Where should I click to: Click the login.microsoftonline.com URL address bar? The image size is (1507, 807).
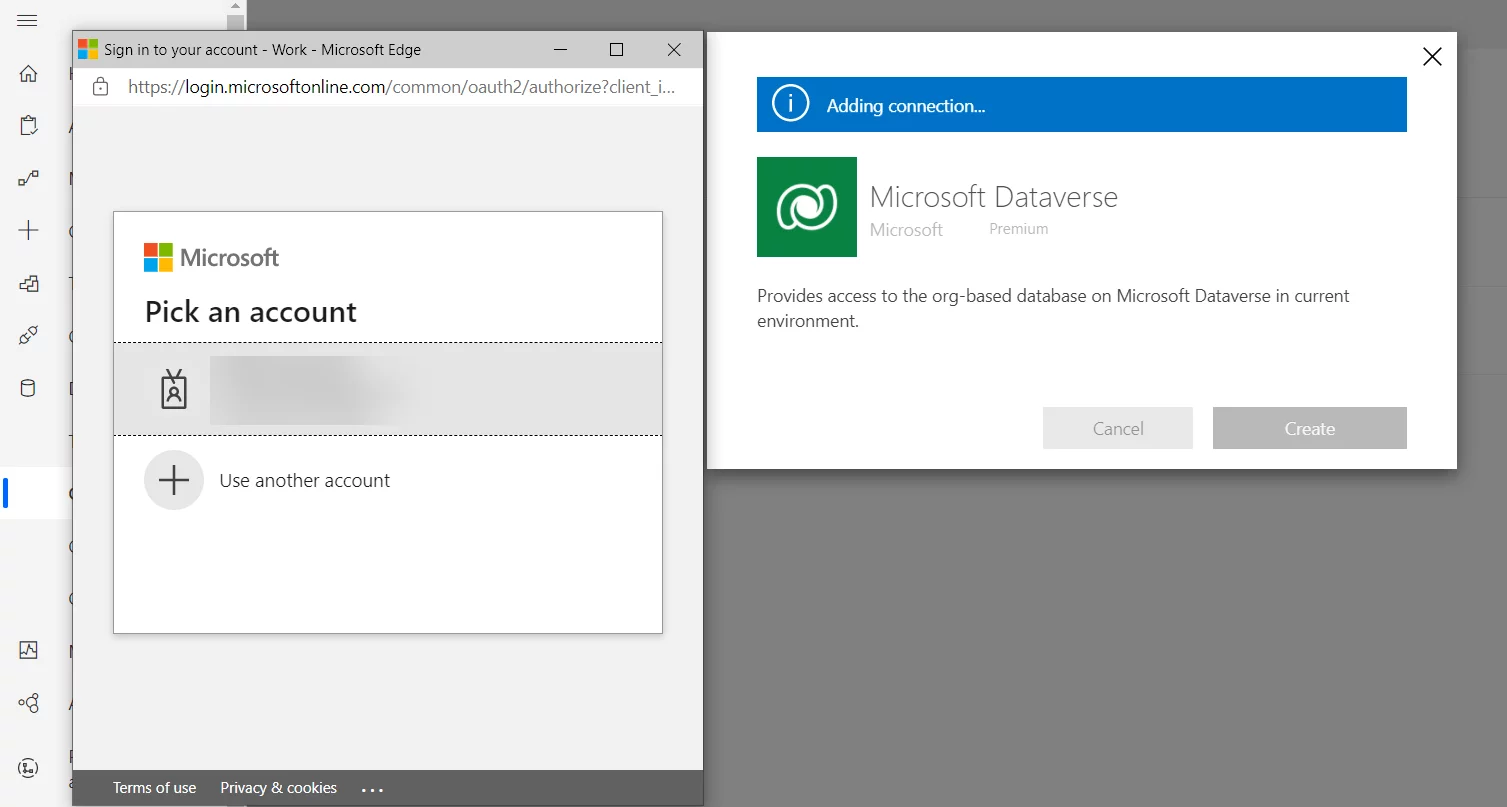pos(401,87)
